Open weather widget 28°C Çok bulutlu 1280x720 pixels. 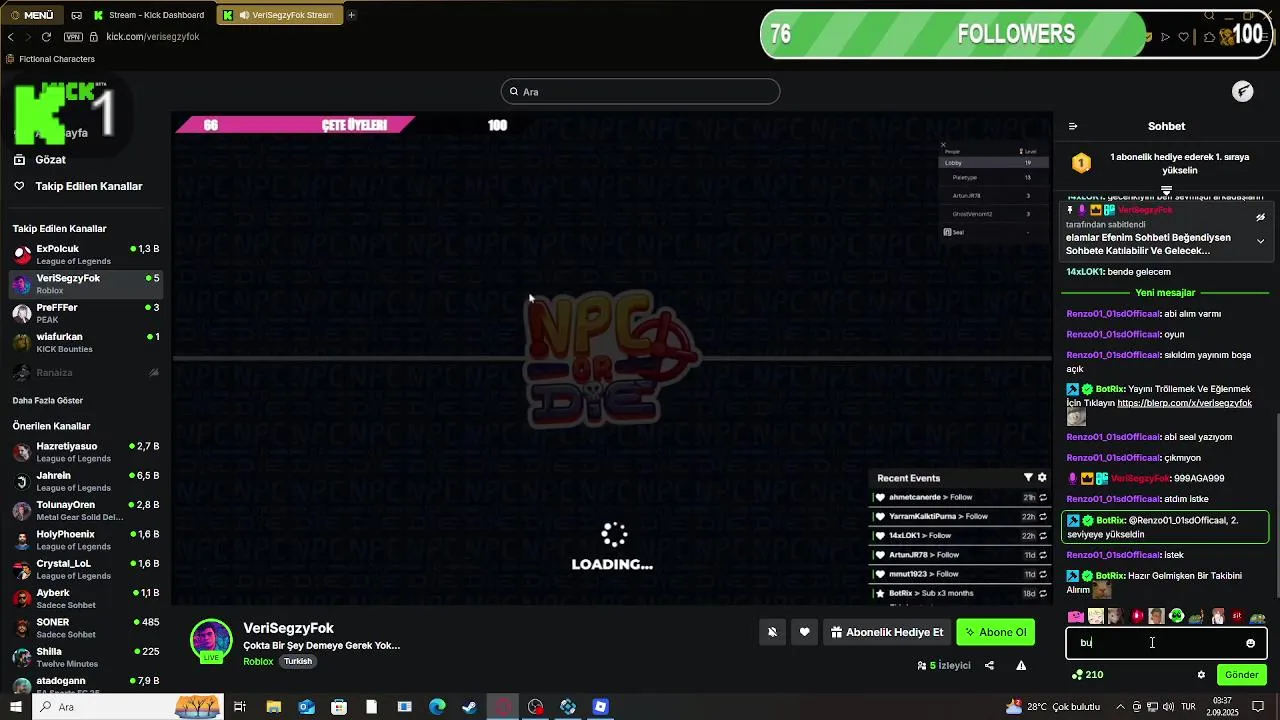(x=1053, y=707)
